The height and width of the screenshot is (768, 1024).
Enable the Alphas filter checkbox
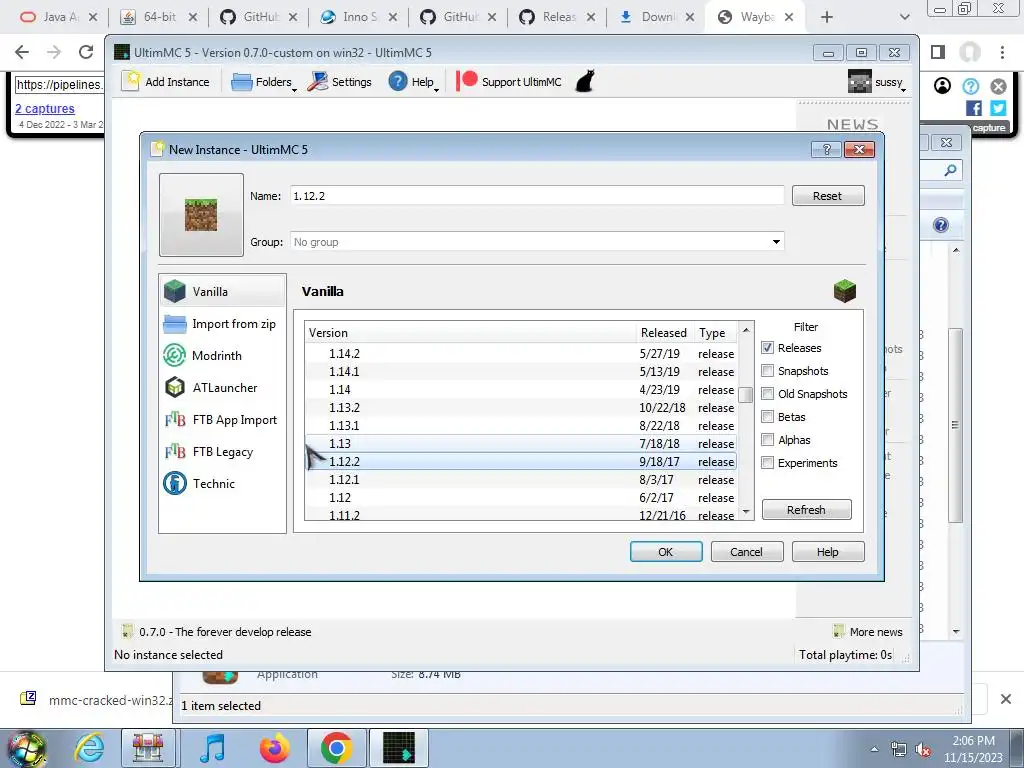(x=767, y=440)
